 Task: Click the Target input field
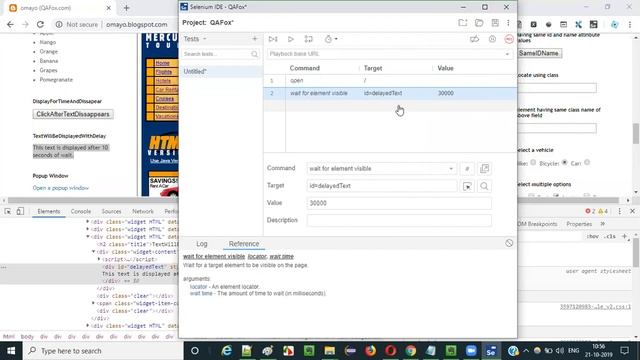pyautogui.click(x=382, y=186)
